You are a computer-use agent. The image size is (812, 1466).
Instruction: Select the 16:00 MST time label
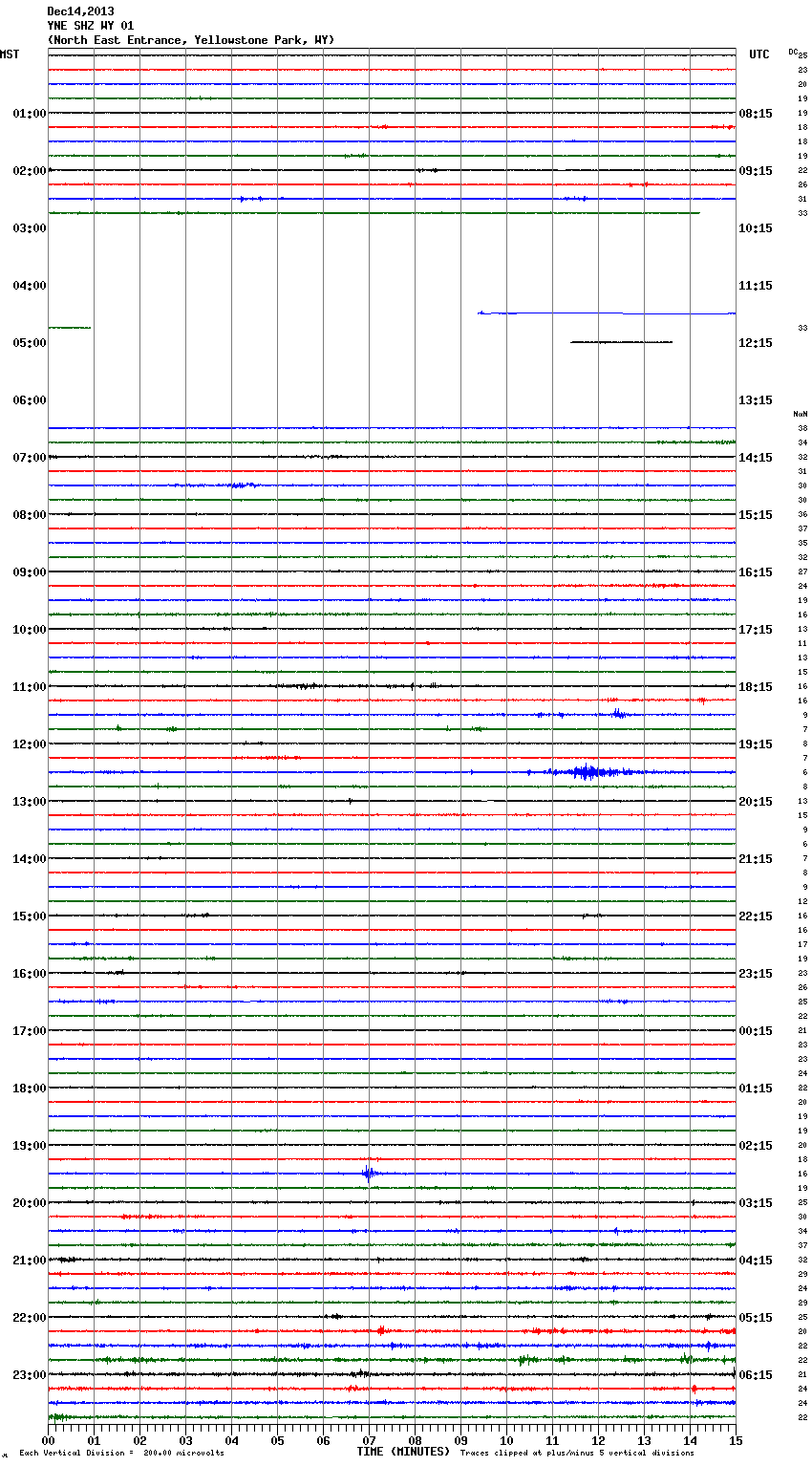[x=30, y=974]
